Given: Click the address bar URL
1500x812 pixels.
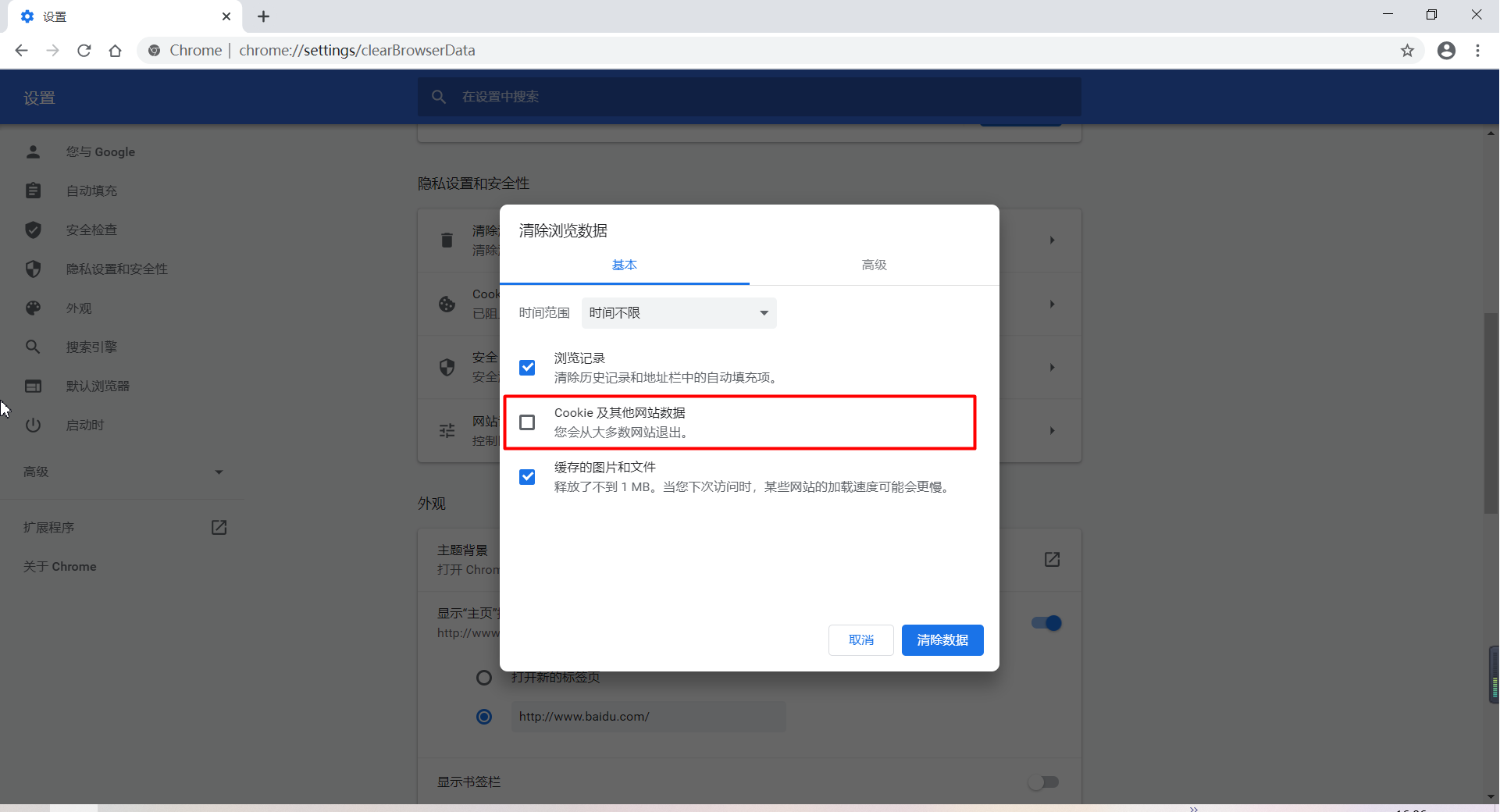Looking at the screenshot, I should click(x=357, y=51).
